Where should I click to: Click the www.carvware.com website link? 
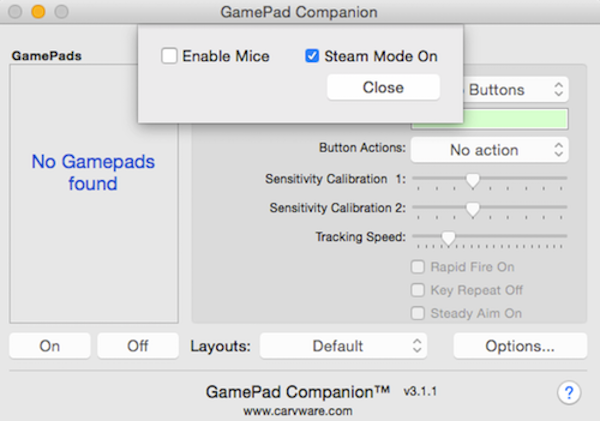pyautogui.click(x=298, y=410)
